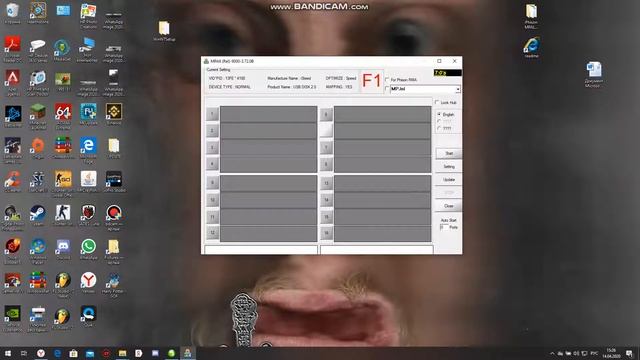The width and height of the screenshot is (640, 360).
Task: Click port button 10
Action: pos(212,200)
